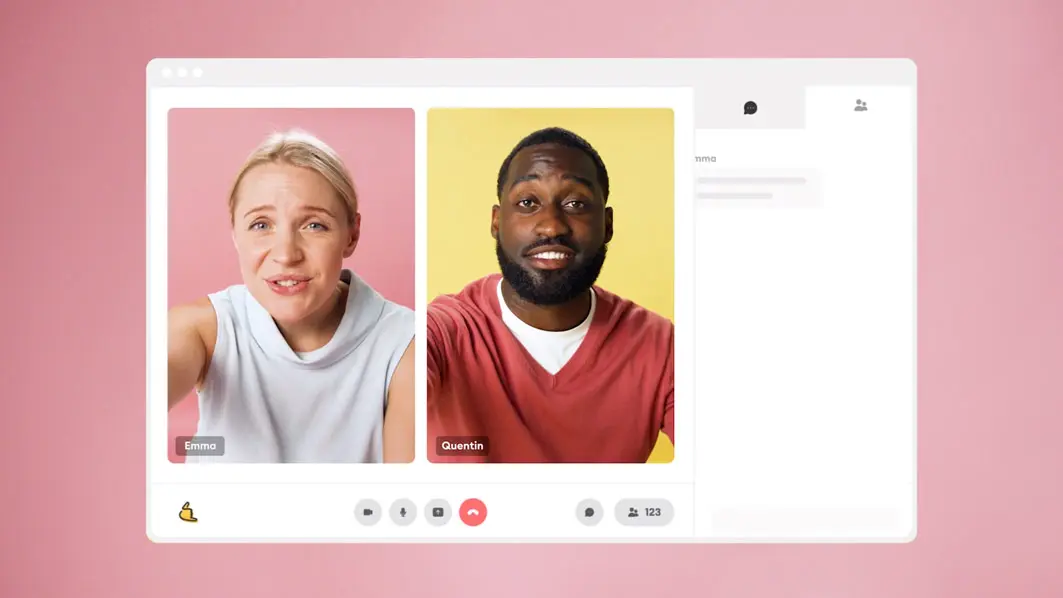1063x598 pixels.
Task: Click the yellow hand logo icon
Action: coord(188,512)
